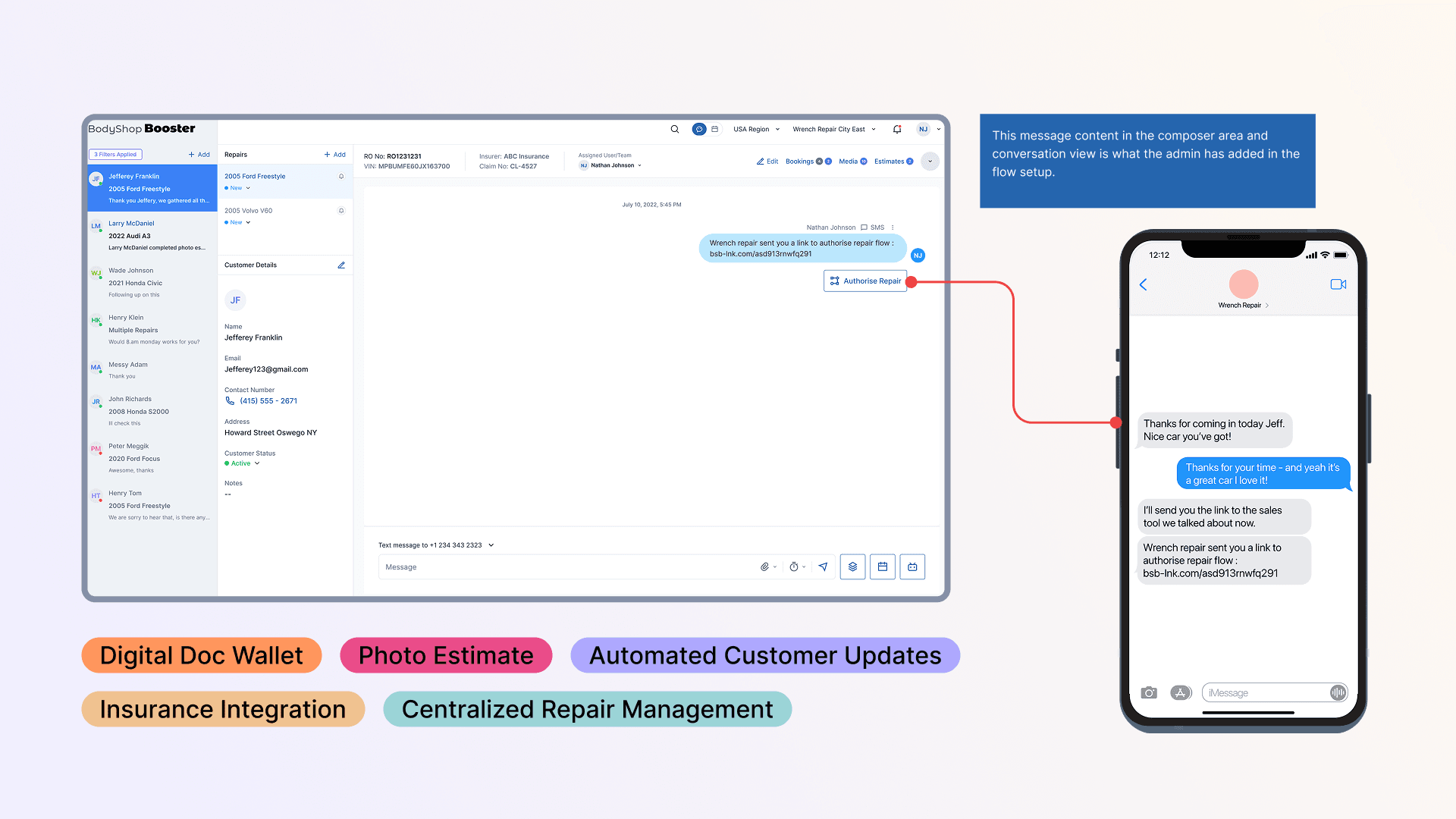1456x819 pixels.
Task: Select the Jefferey Franklin conversation
Action: coord(152,188)
